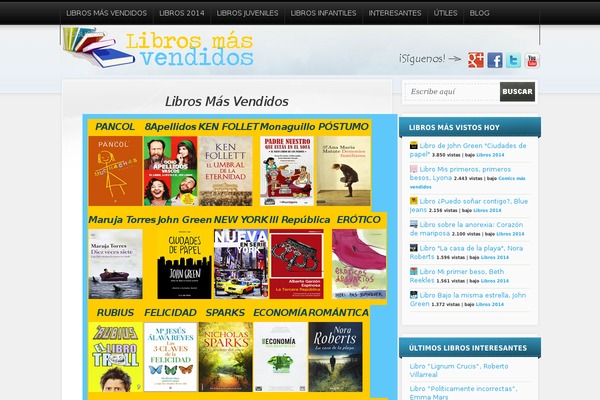Open Padre nuestro que estás en el sofá cover
Viewport: 600px width, 400px height.
287,171
